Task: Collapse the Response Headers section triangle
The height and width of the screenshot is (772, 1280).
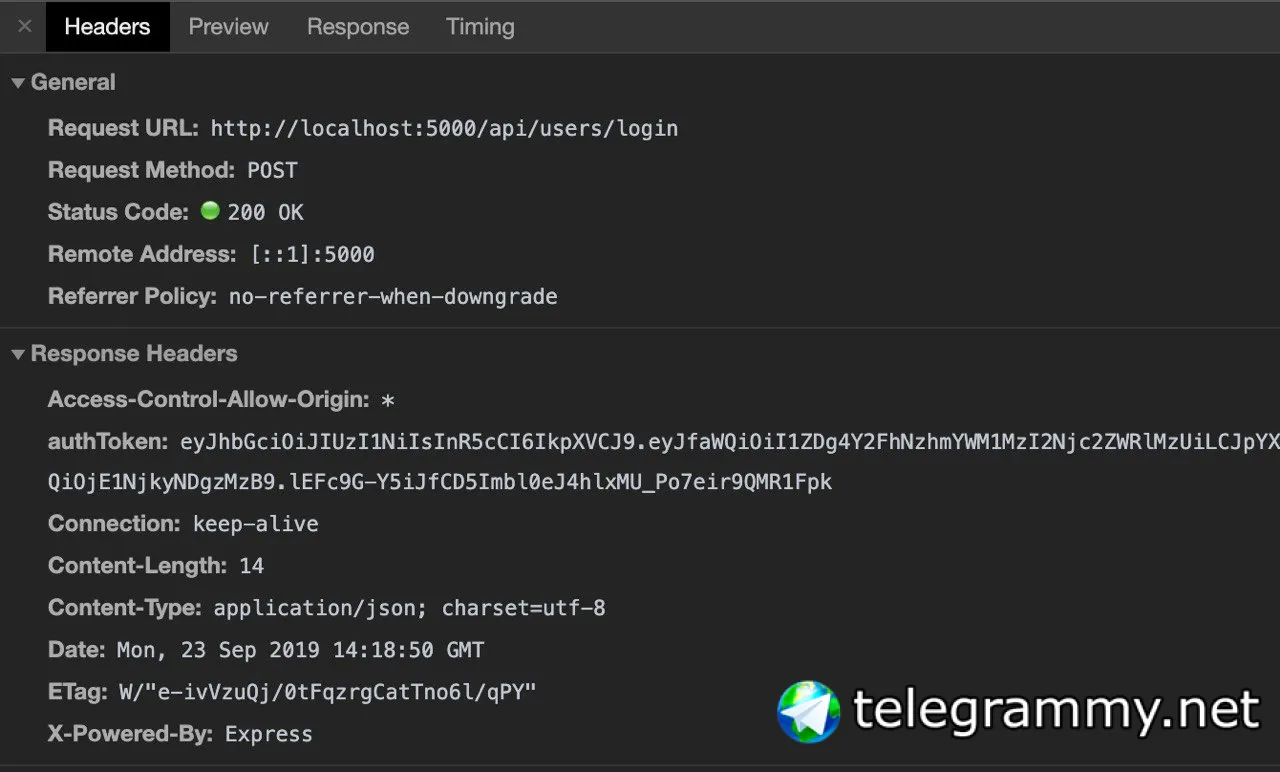Action: (18, 354)
